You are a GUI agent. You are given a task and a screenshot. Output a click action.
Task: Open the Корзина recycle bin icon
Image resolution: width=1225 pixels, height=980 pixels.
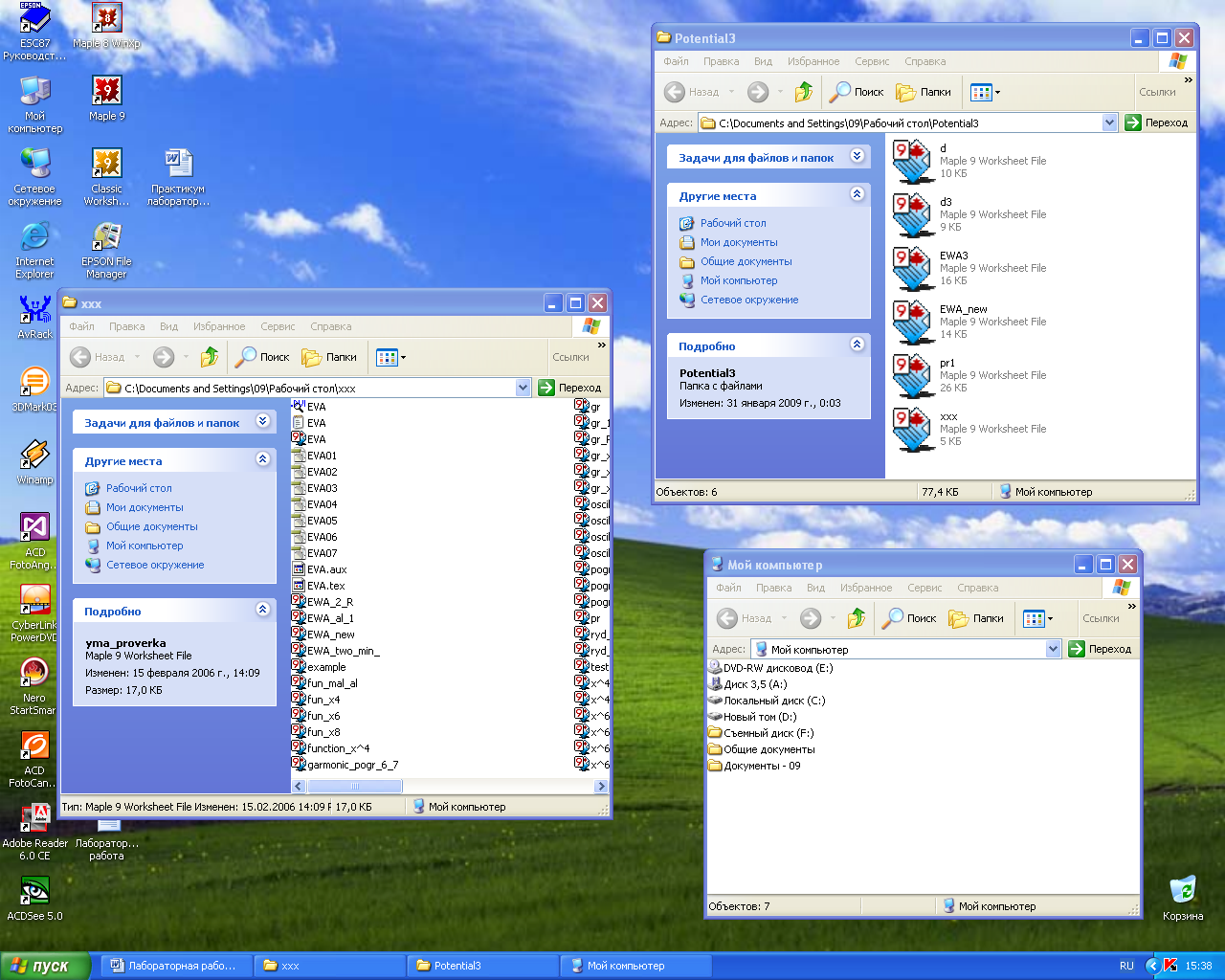1183,898
